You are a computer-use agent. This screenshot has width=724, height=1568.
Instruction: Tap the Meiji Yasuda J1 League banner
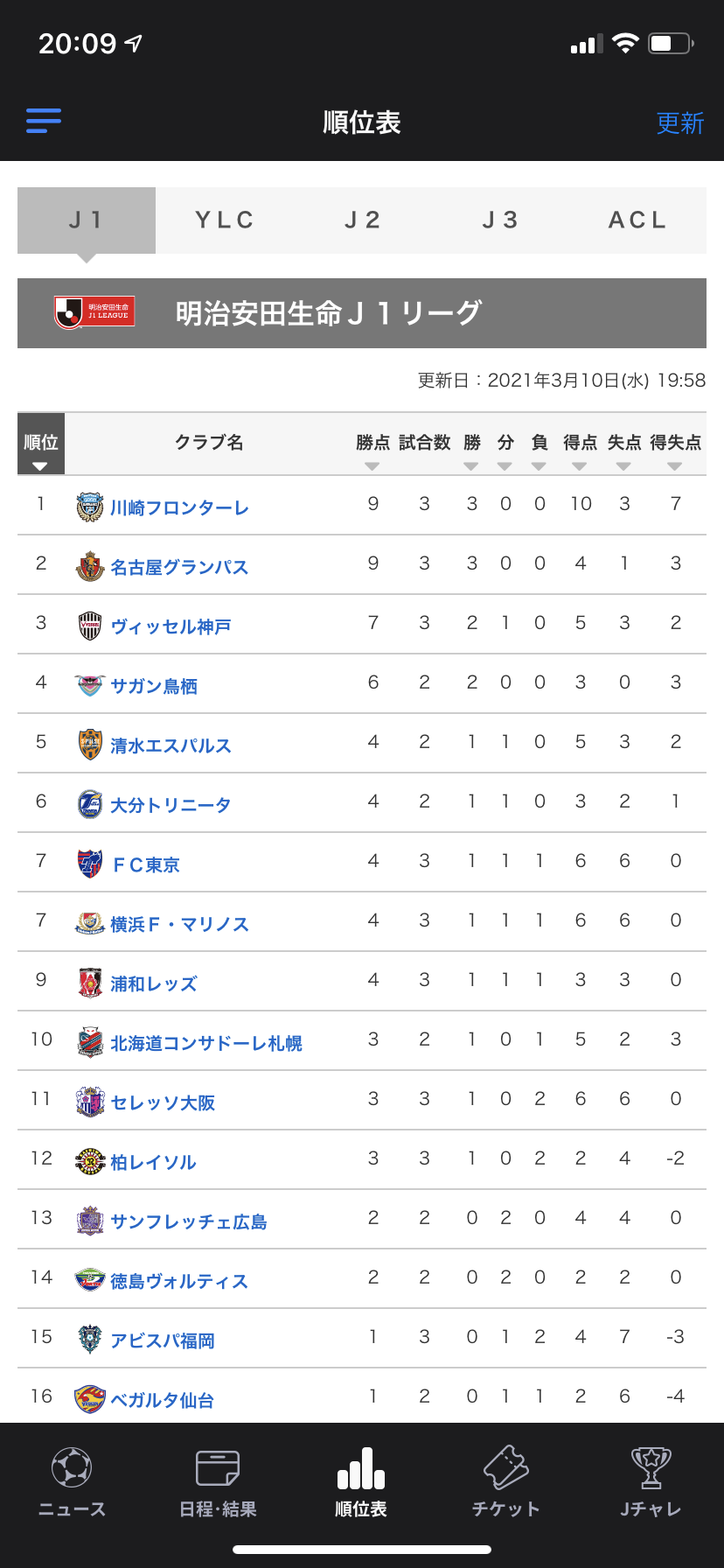[x=362, y=313]
